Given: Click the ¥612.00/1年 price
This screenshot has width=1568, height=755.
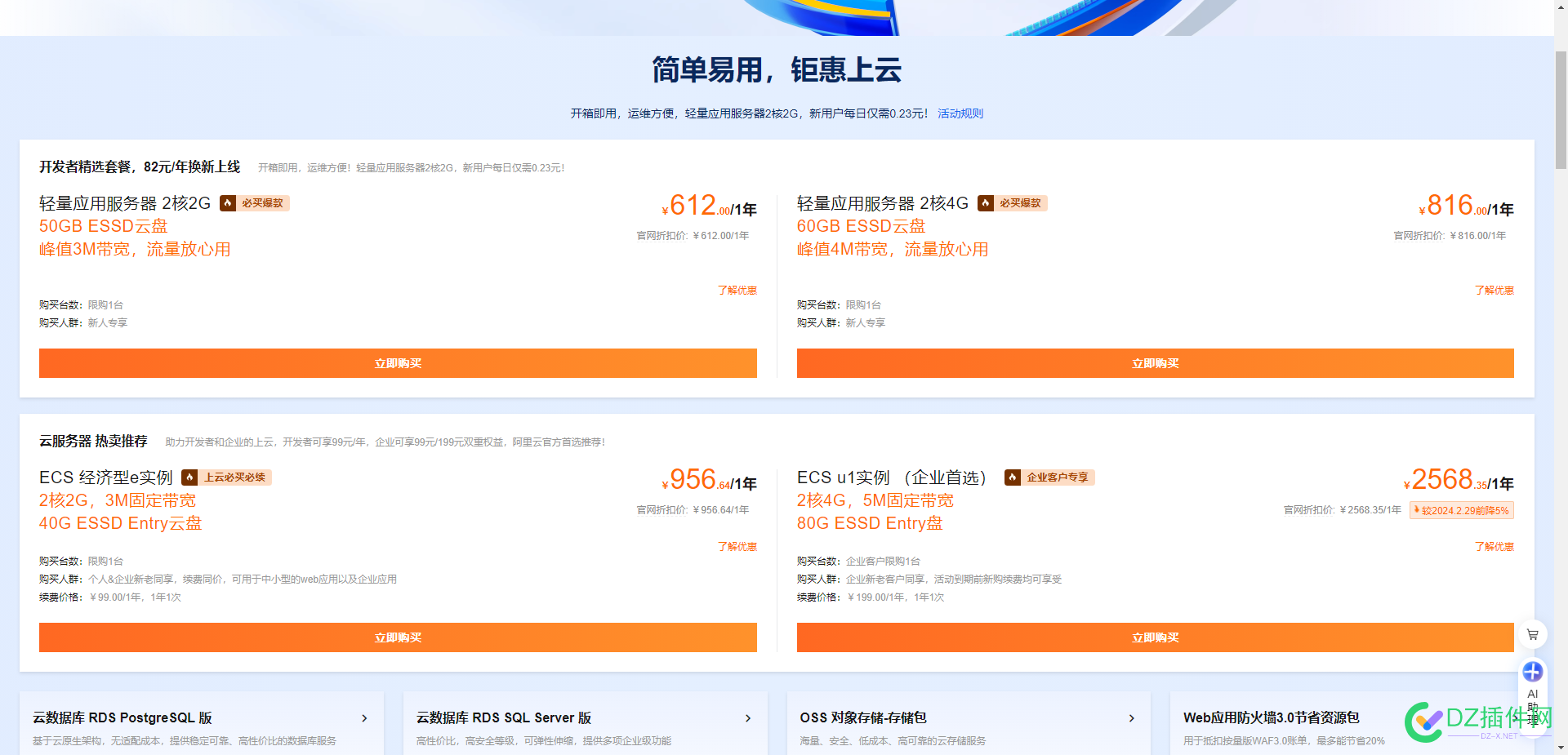Looking at the screenshot, I should click(709, 206).
